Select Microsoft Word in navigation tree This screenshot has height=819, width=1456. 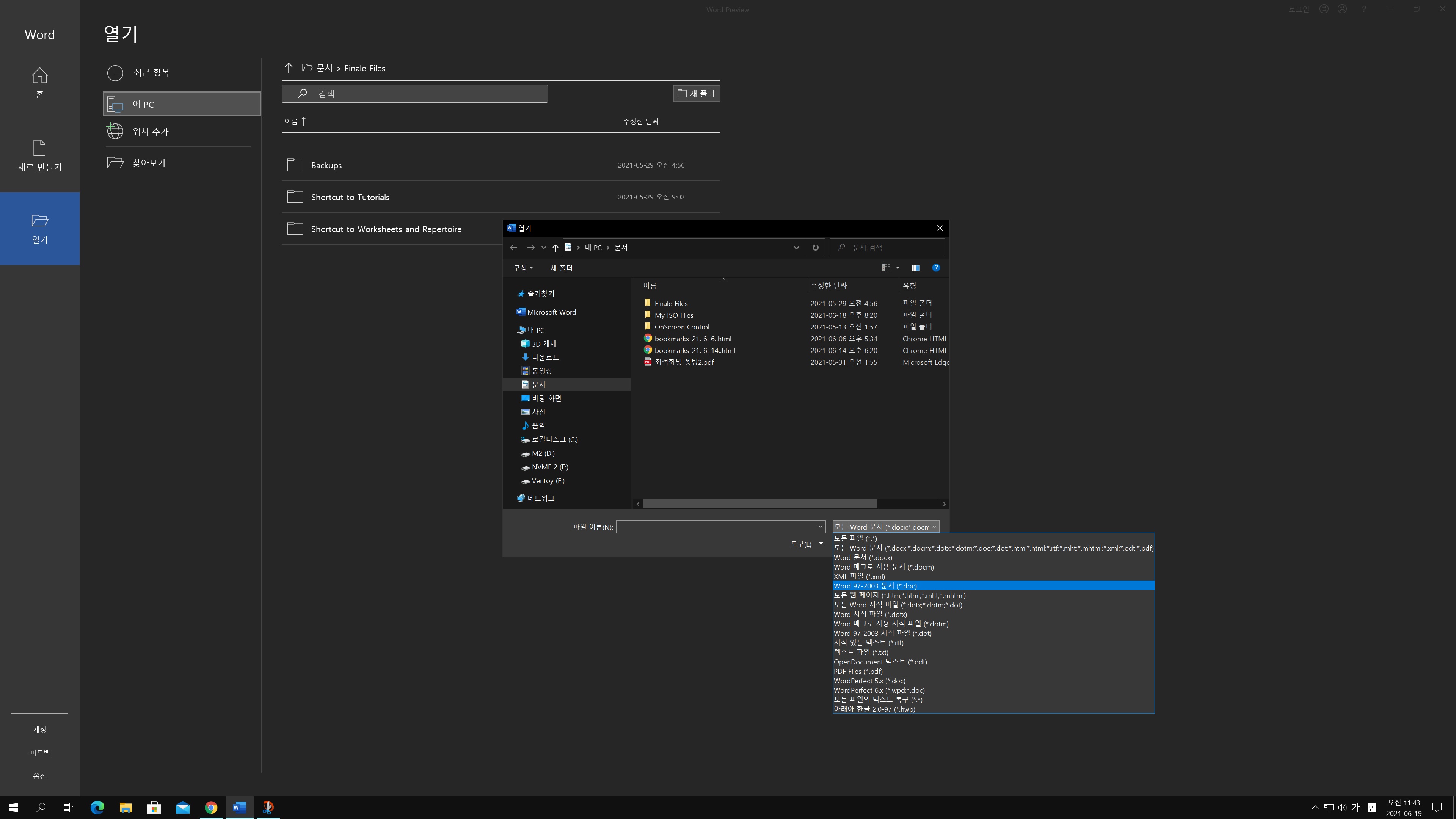[x=546, y=312]
